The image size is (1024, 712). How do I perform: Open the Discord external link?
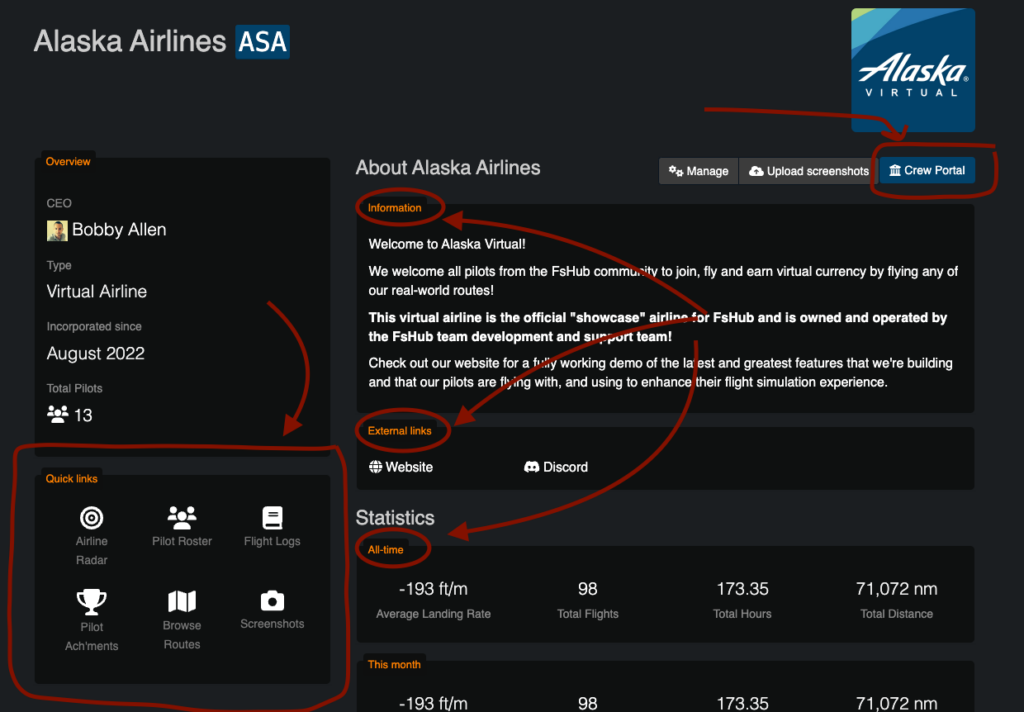click(556, 467)
